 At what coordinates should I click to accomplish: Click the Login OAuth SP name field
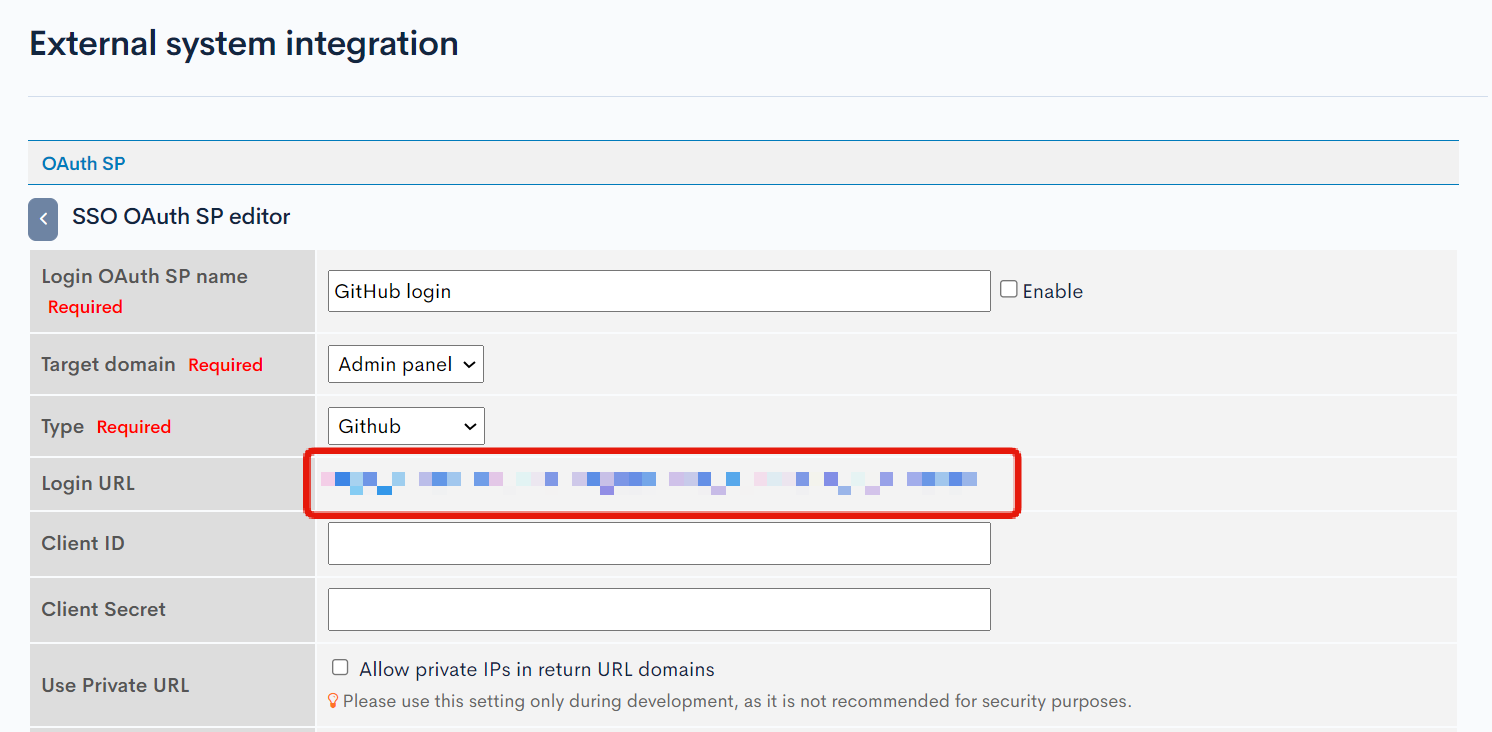(x=659, y=291)
